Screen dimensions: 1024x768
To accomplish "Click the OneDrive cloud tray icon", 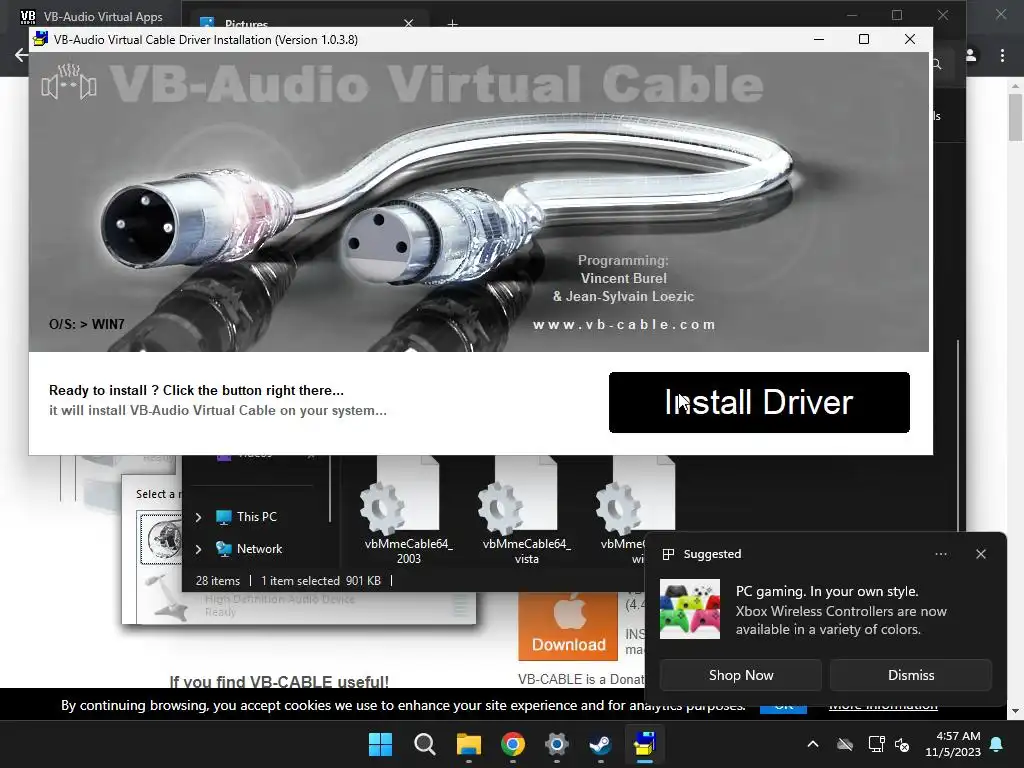I will (x=845, y=744).
